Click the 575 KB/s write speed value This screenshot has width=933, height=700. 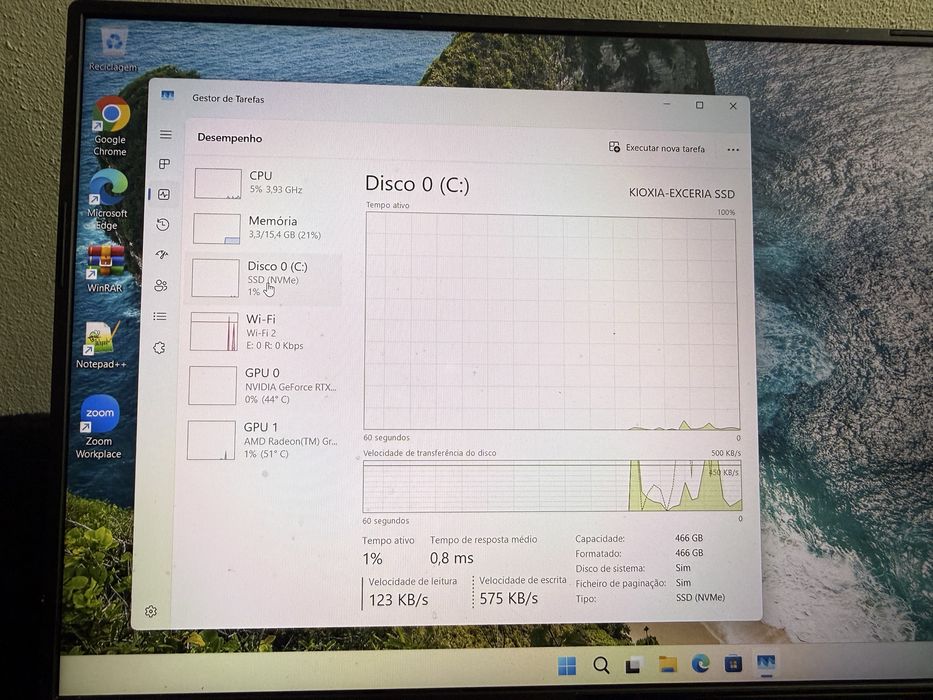pyautogui.click(x=508, y=598)
